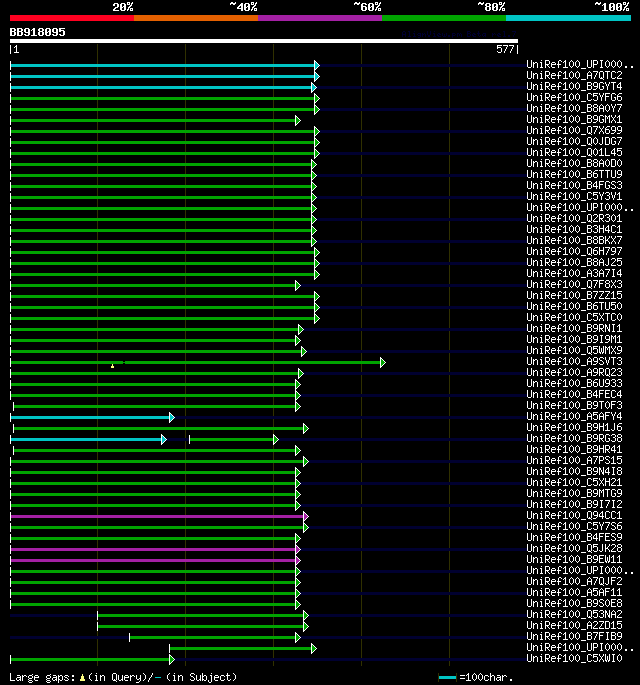Select the label UniRef100_C5XH21
This screenshot has height=685, width=640.
click(x=574, y=482)
